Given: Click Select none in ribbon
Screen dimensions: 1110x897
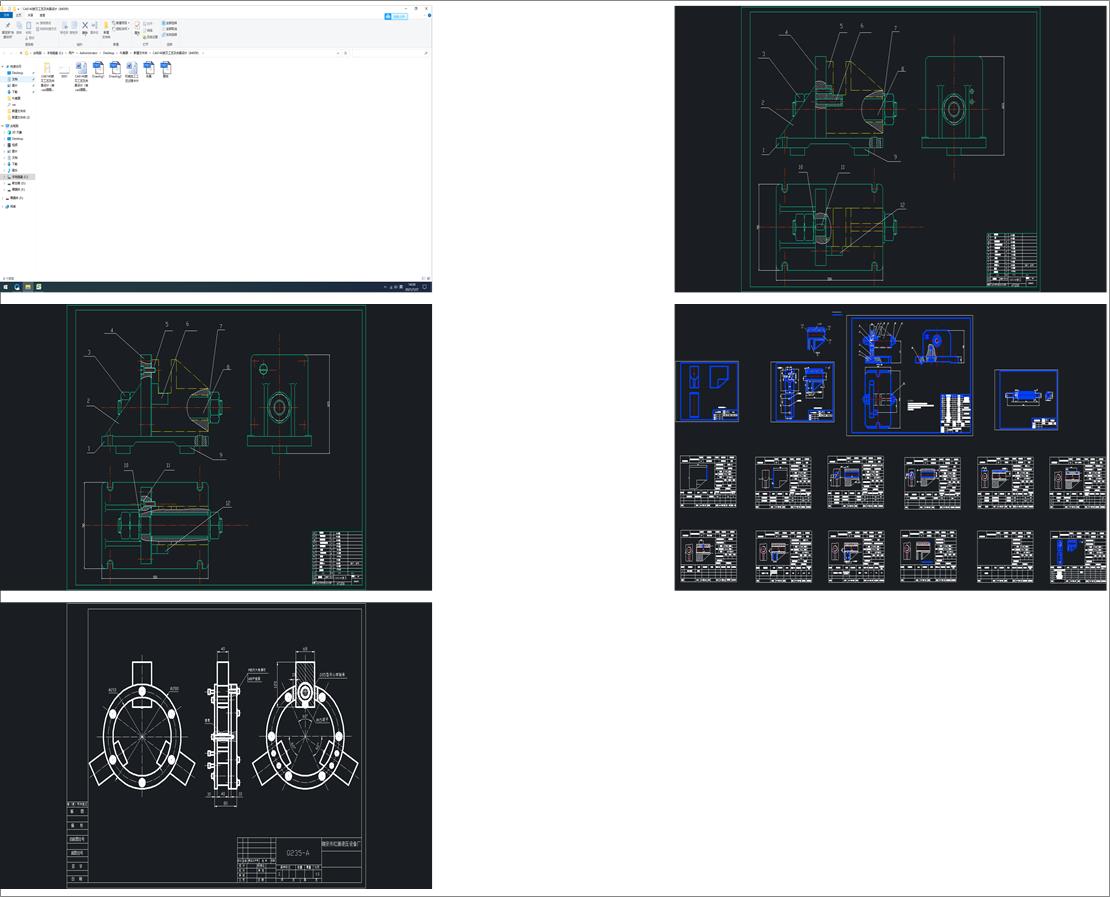Looking at the screenshot, I should (x=169, y=29).
